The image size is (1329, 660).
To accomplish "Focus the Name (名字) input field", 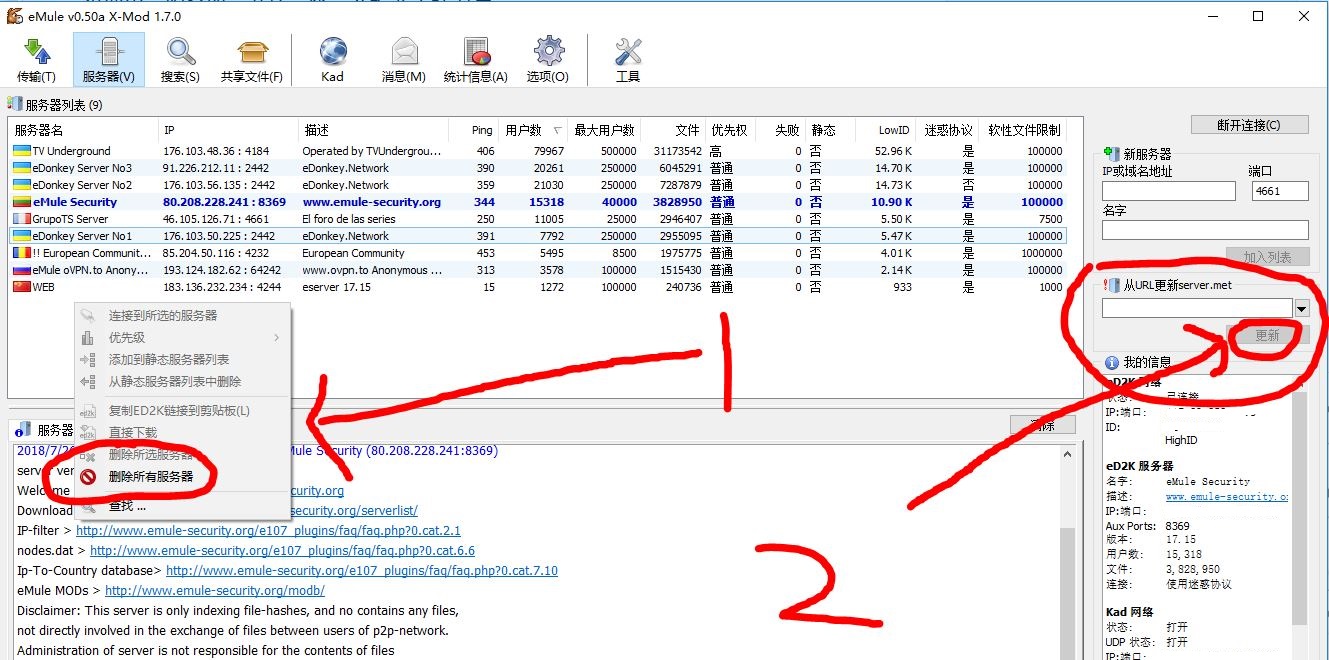I will coord(1205,230).
